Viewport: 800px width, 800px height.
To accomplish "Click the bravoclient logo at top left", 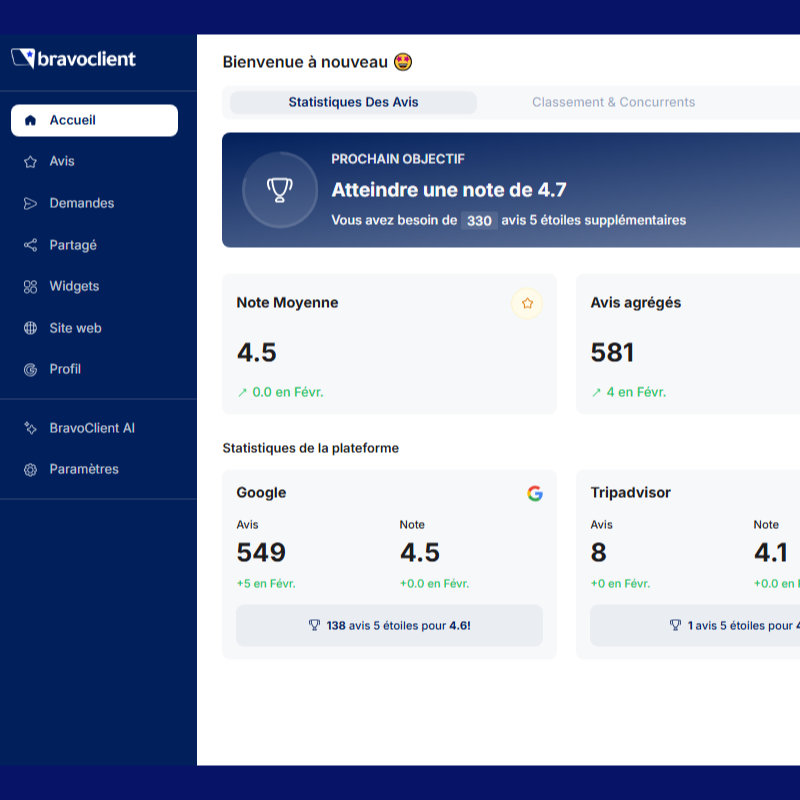I will pyautogui.click(x=75, y=59).
